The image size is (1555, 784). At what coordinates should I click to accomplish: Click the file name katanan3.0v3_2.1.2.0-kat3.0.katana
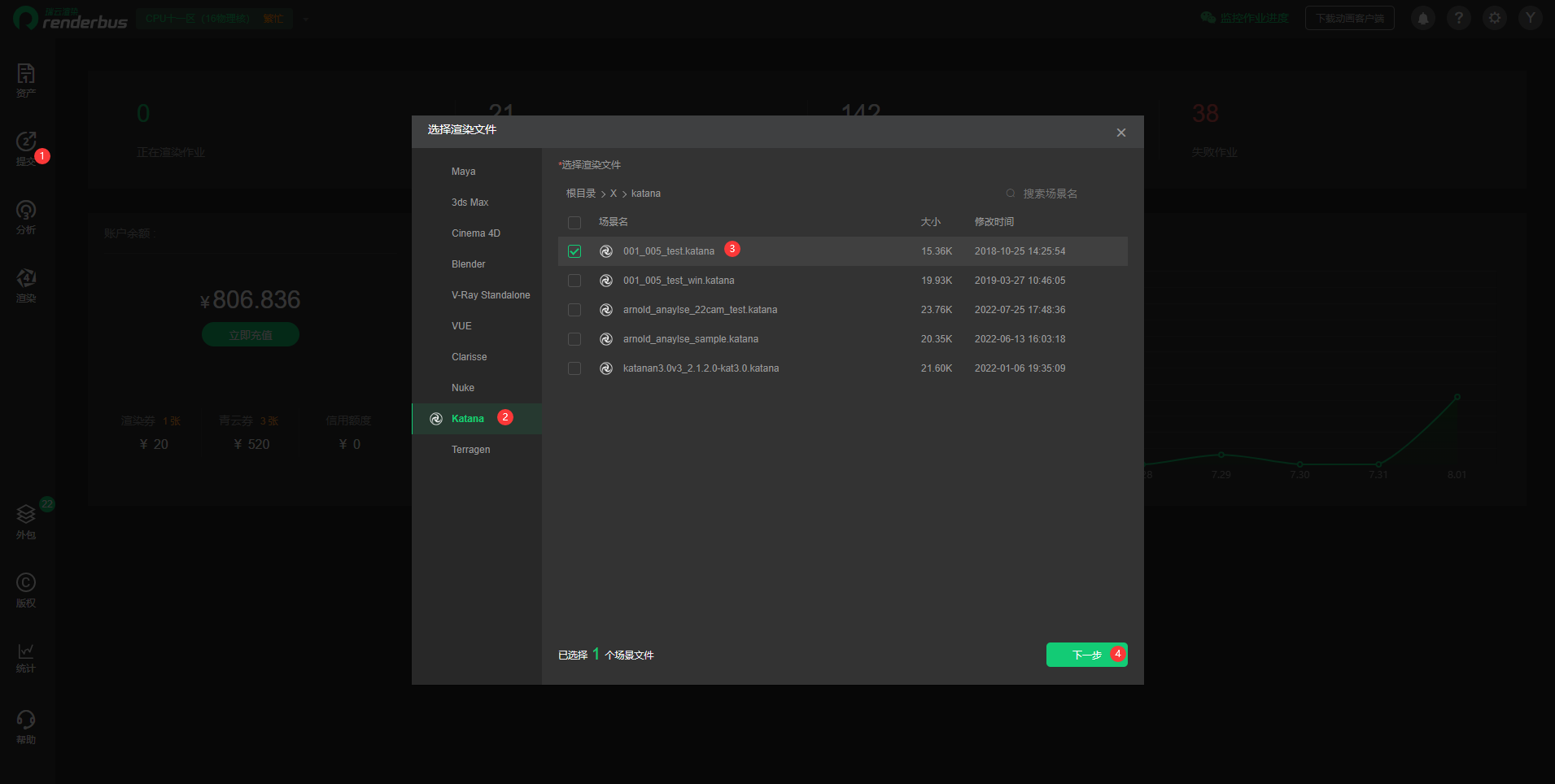[x=701, y=368]
